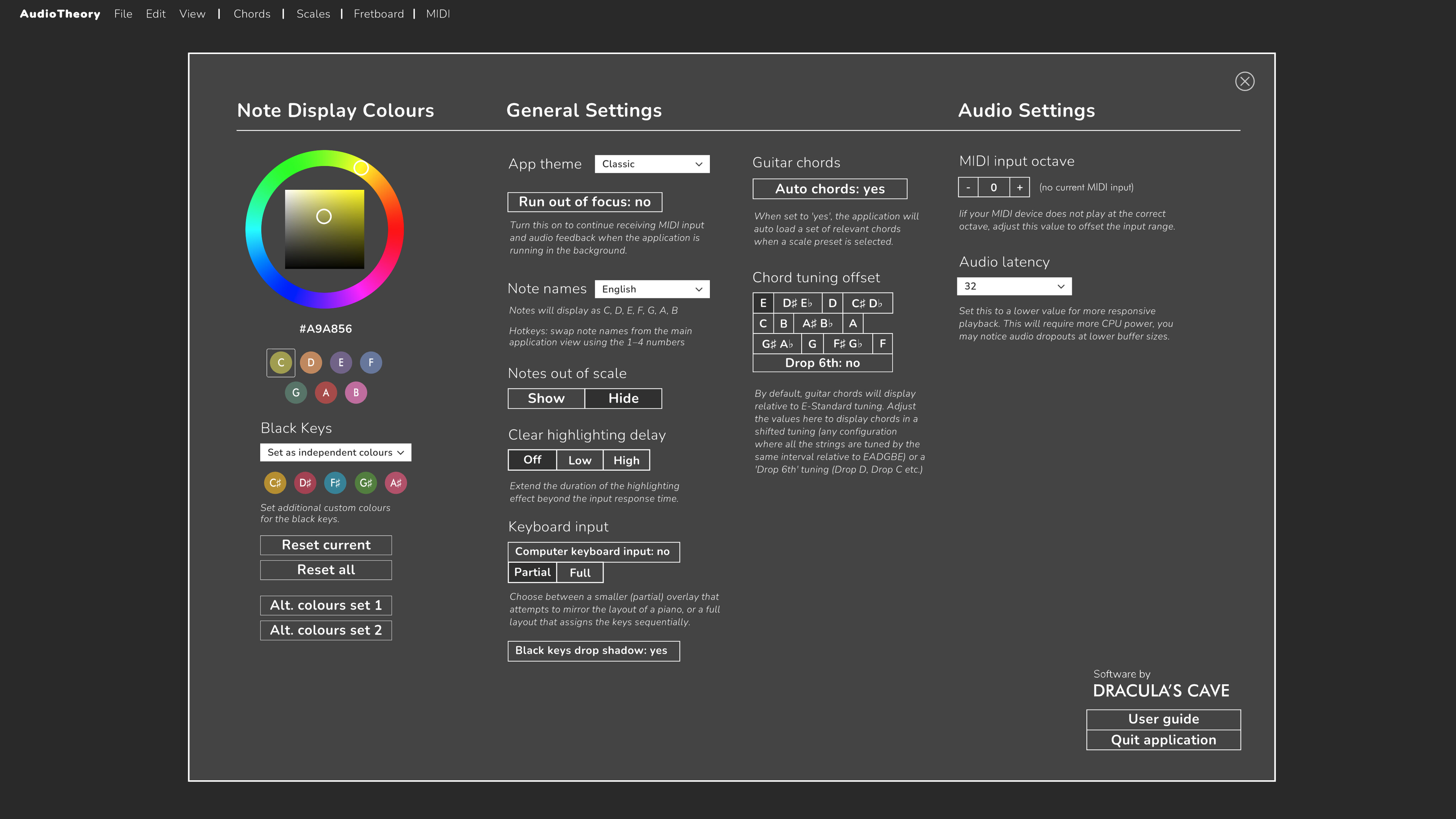
Task: Select the A# black key colour circle
Action: point(396,482)
